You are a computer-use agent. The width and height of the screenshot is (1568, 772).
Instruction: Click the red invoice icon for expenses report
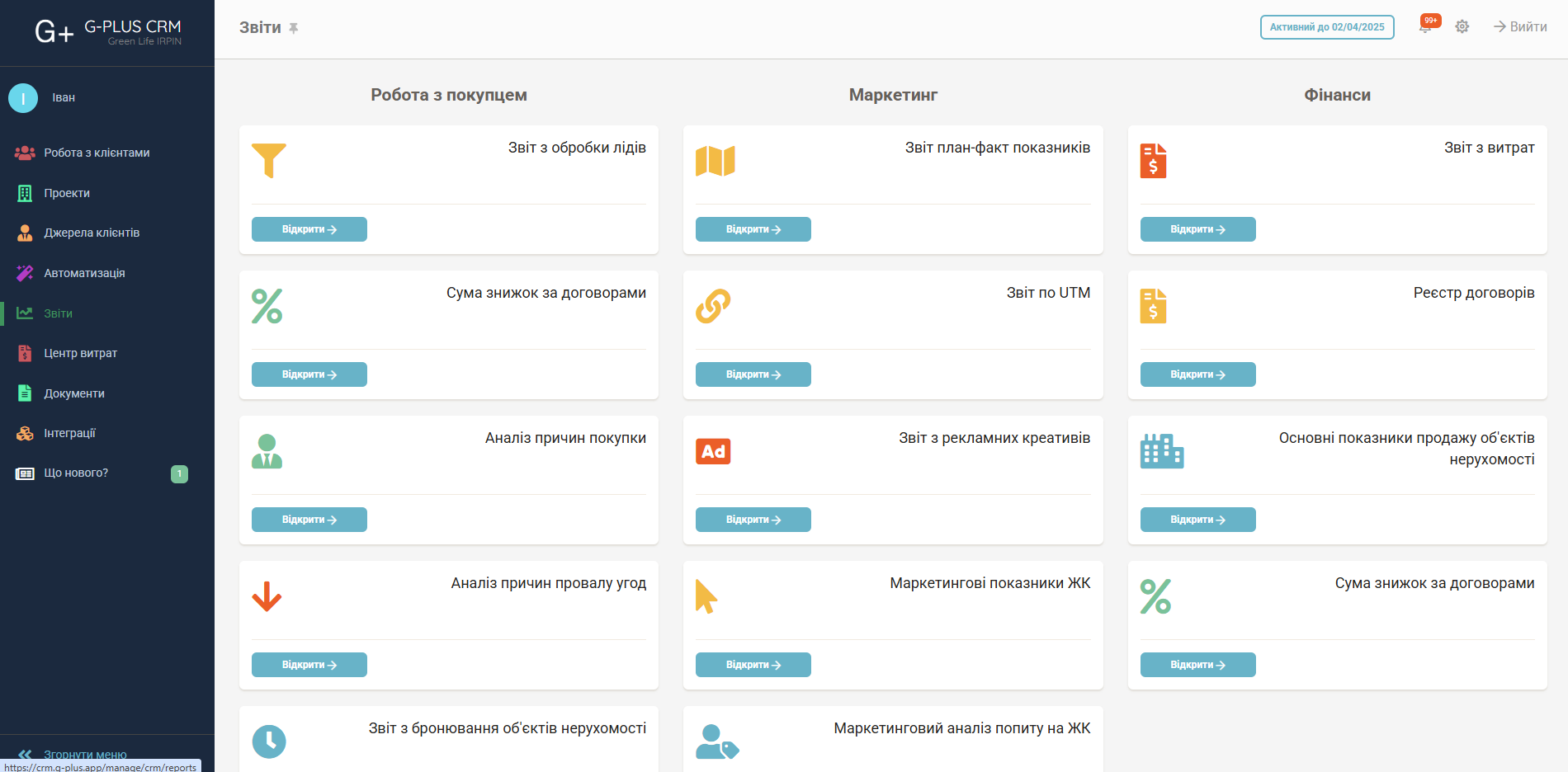1153,161
